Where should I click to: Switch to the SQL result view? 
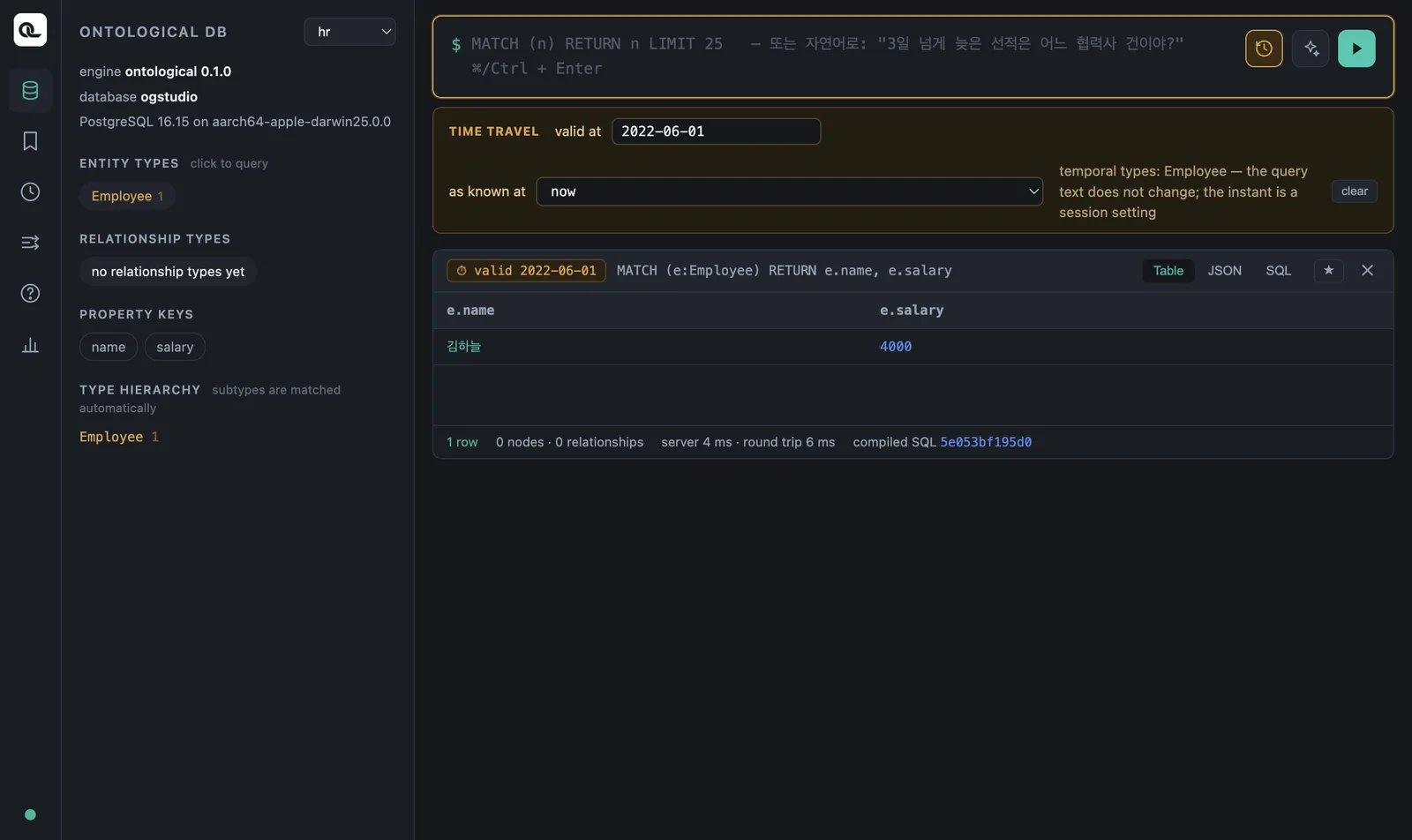(x=1278, y=271)
